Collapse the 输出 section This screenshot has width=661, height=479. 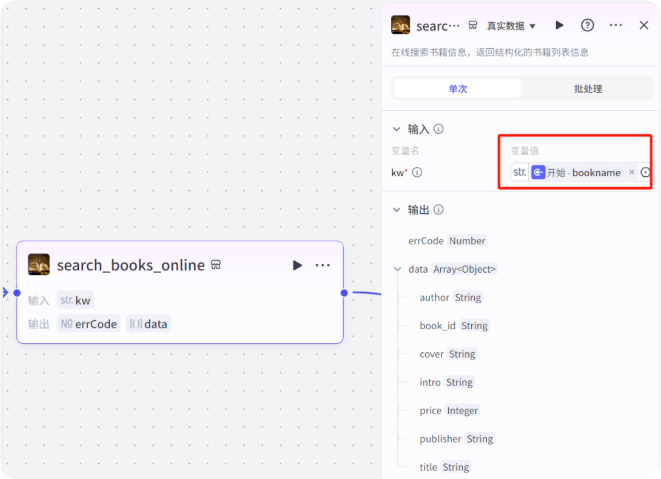(396, 210)
